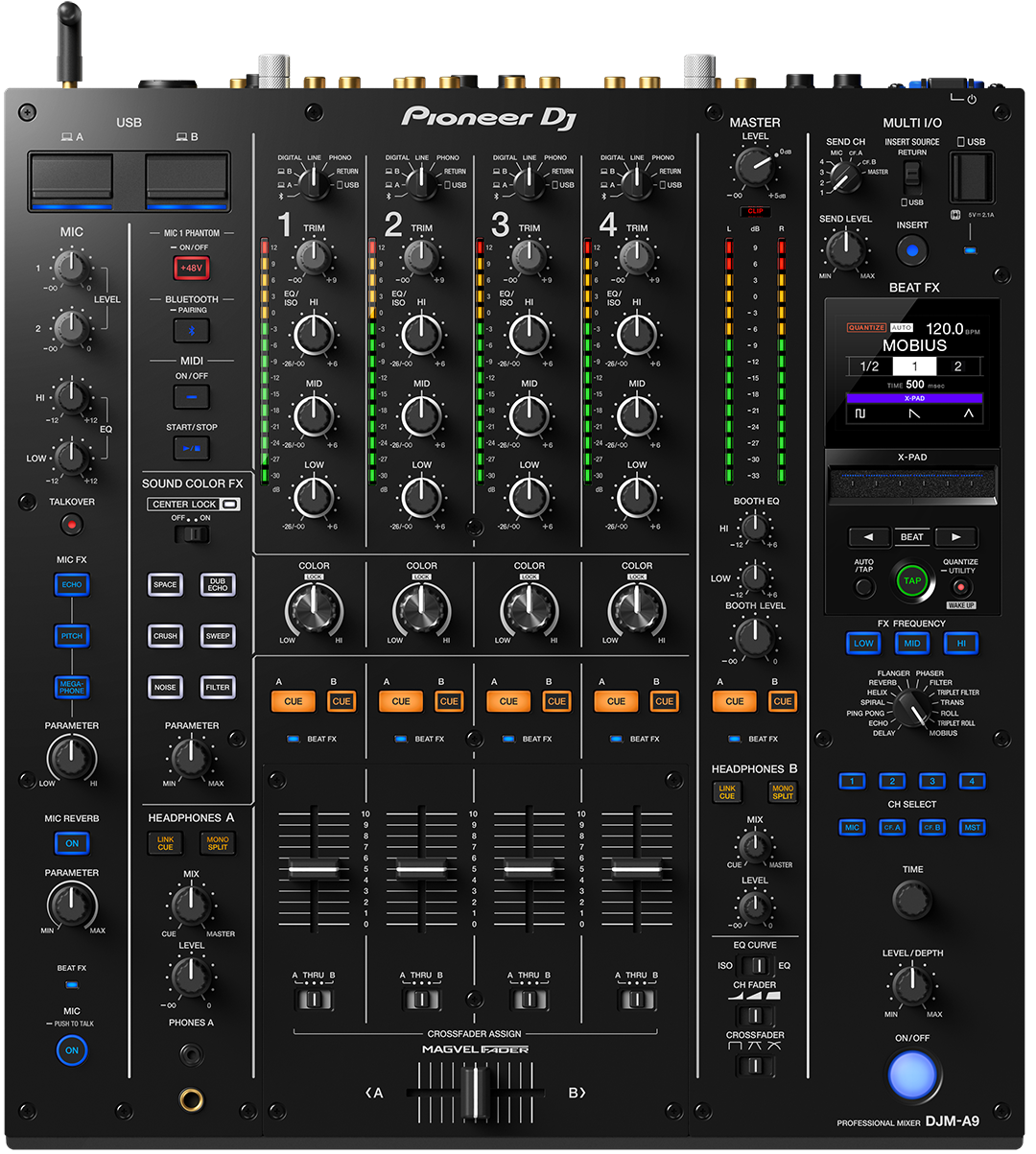Click the beat right arrow button
This screenshot has height=1154, width=1036.
tap(955, 537)
